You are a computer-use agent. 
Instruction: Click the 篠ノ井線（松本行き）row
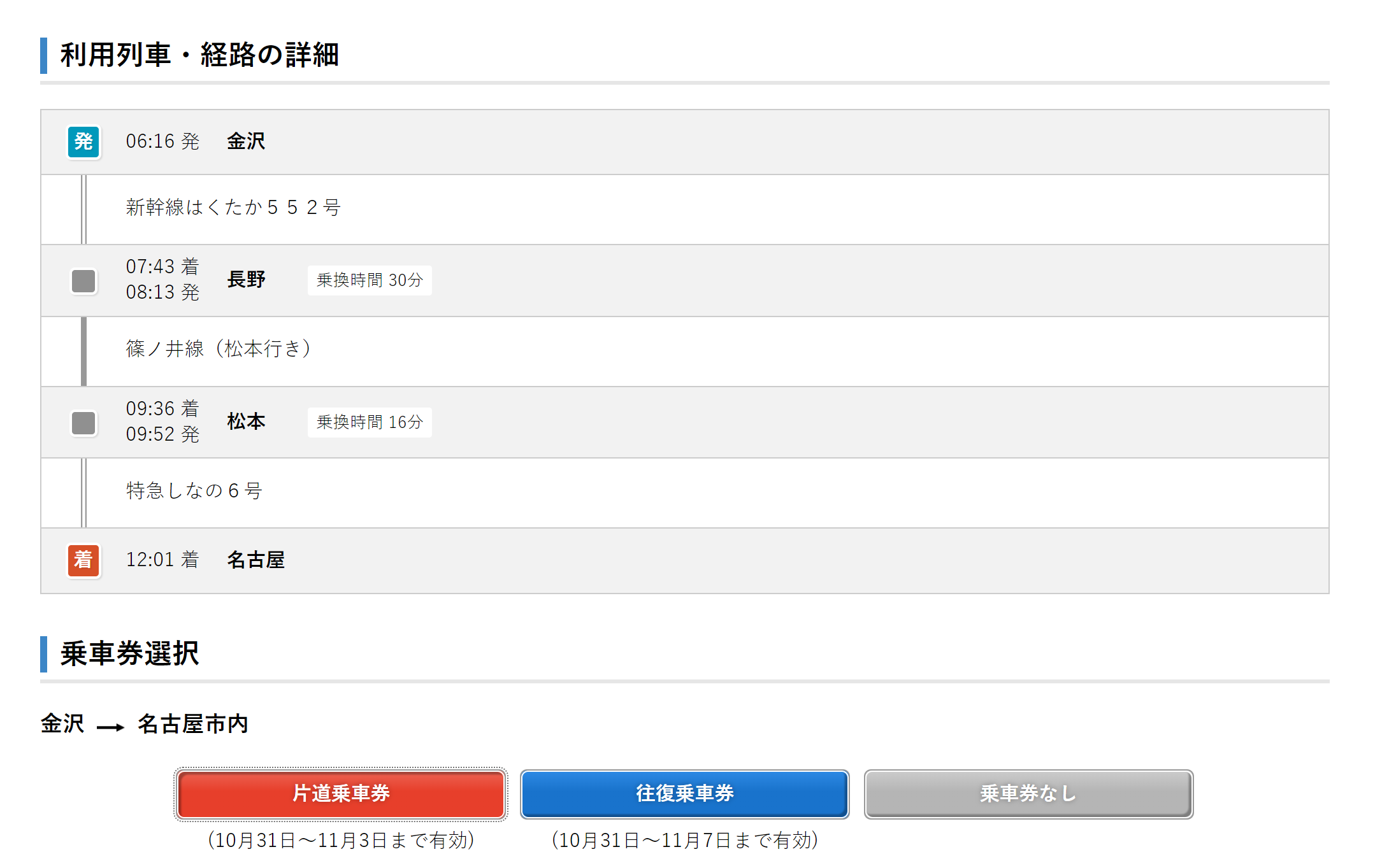[x=219, y=349]
